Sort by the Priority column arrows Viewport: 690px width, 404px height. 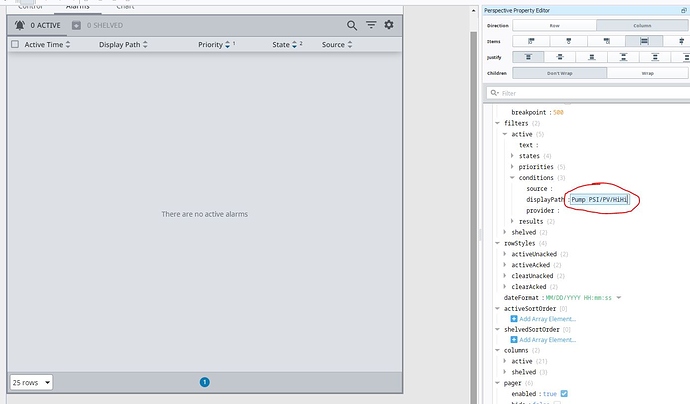pos(228,44)
